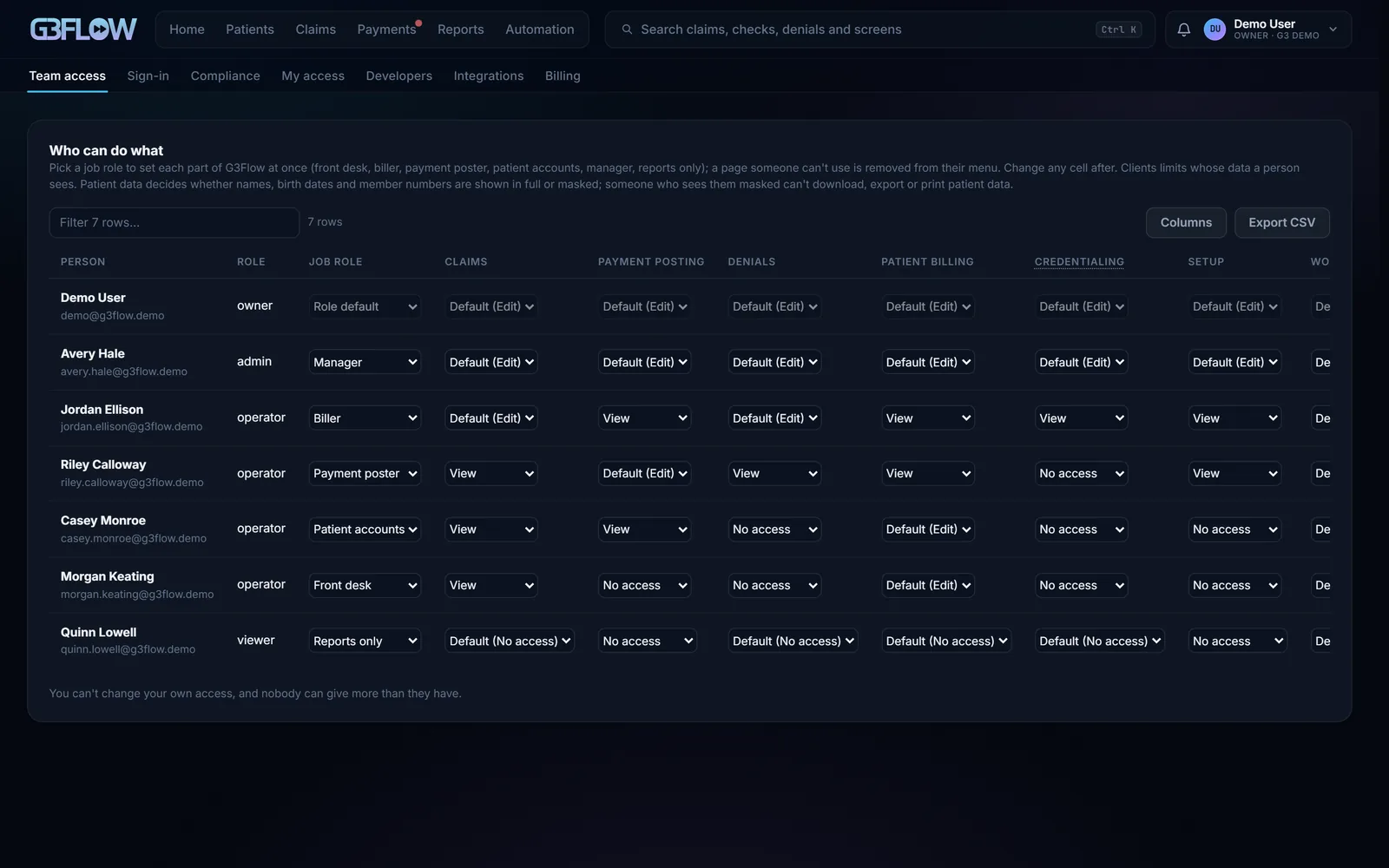Open Patients in top navigation
The width and height of the screenshot is (1389, 868).
pyautogui.click(x=250, y=30)
